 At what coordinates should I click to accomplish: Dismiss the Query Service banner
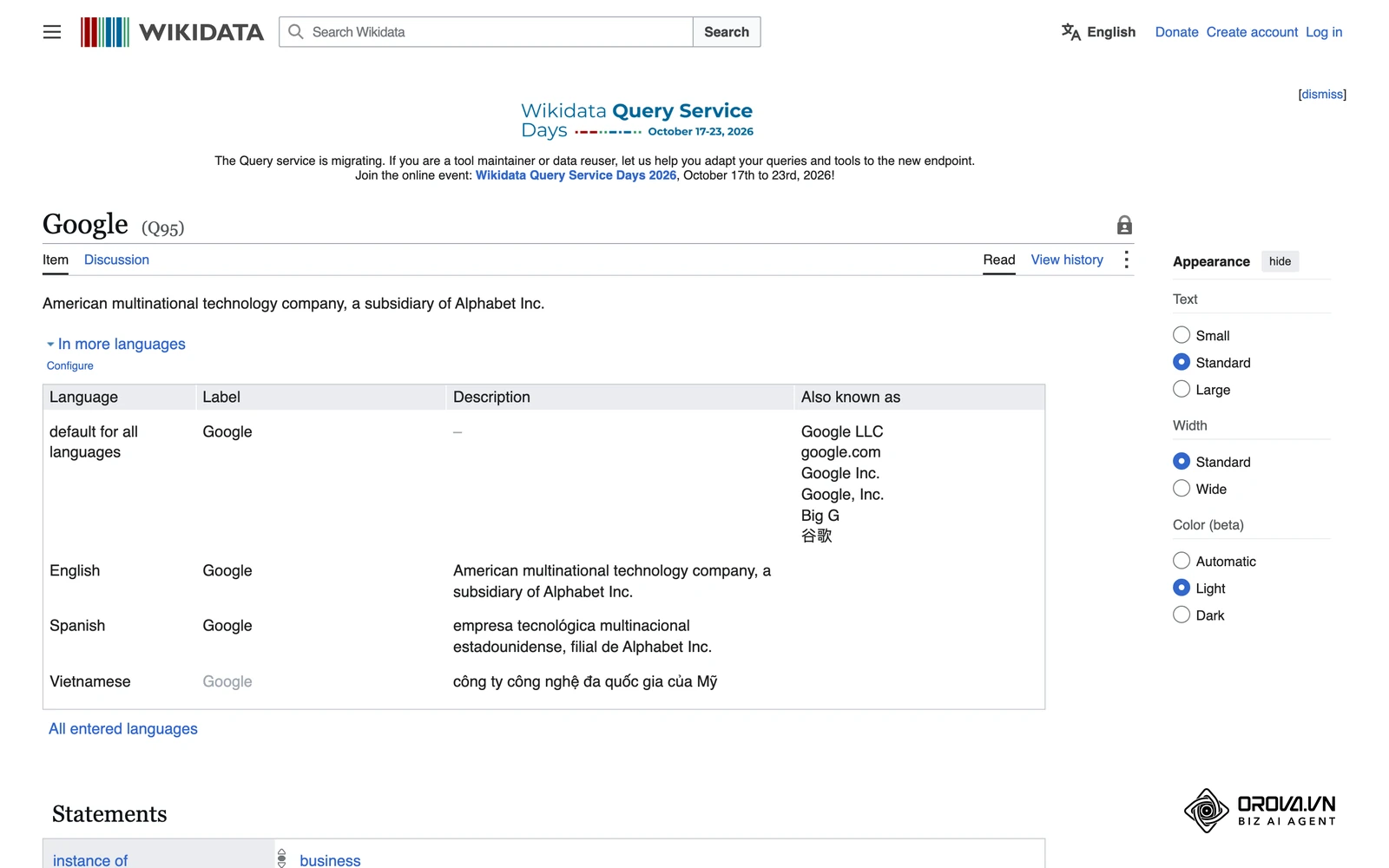point(1322,94)
